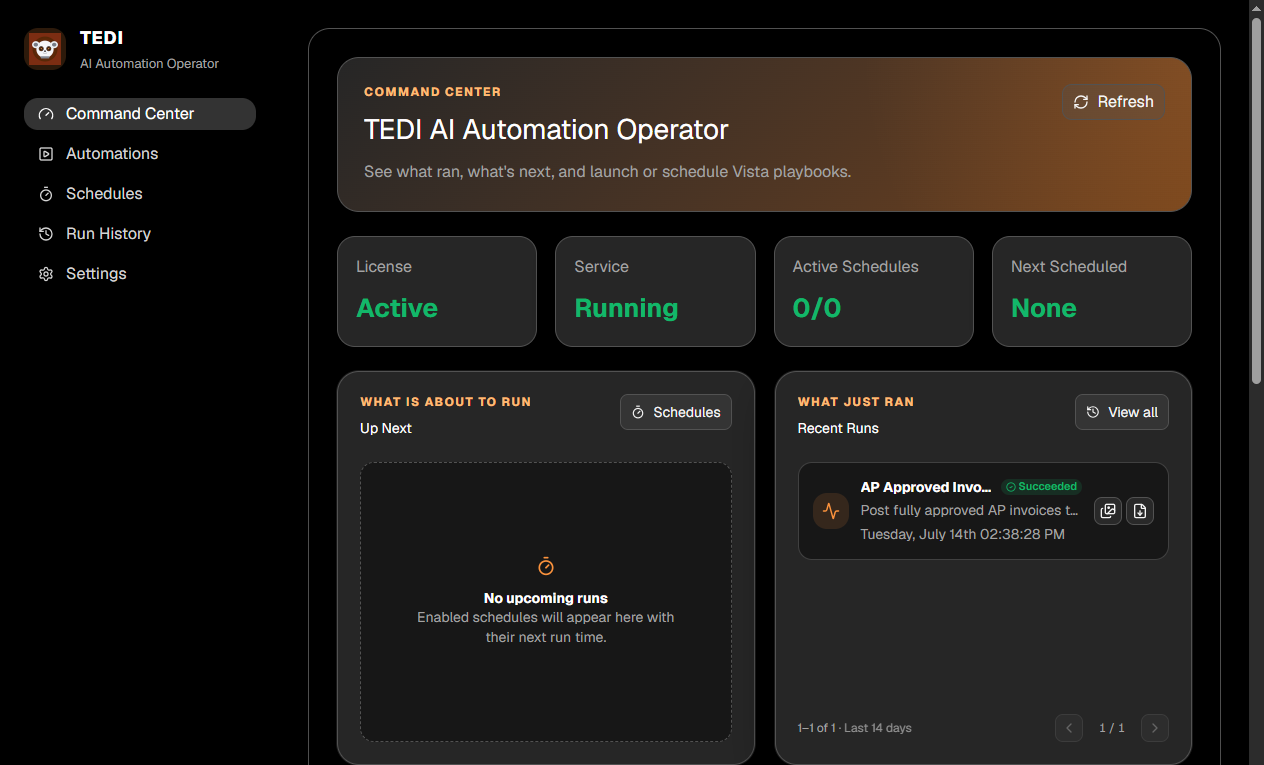Click the timer icon above No upcoming runs
The image size is (1264, 765).
[546, 567]
